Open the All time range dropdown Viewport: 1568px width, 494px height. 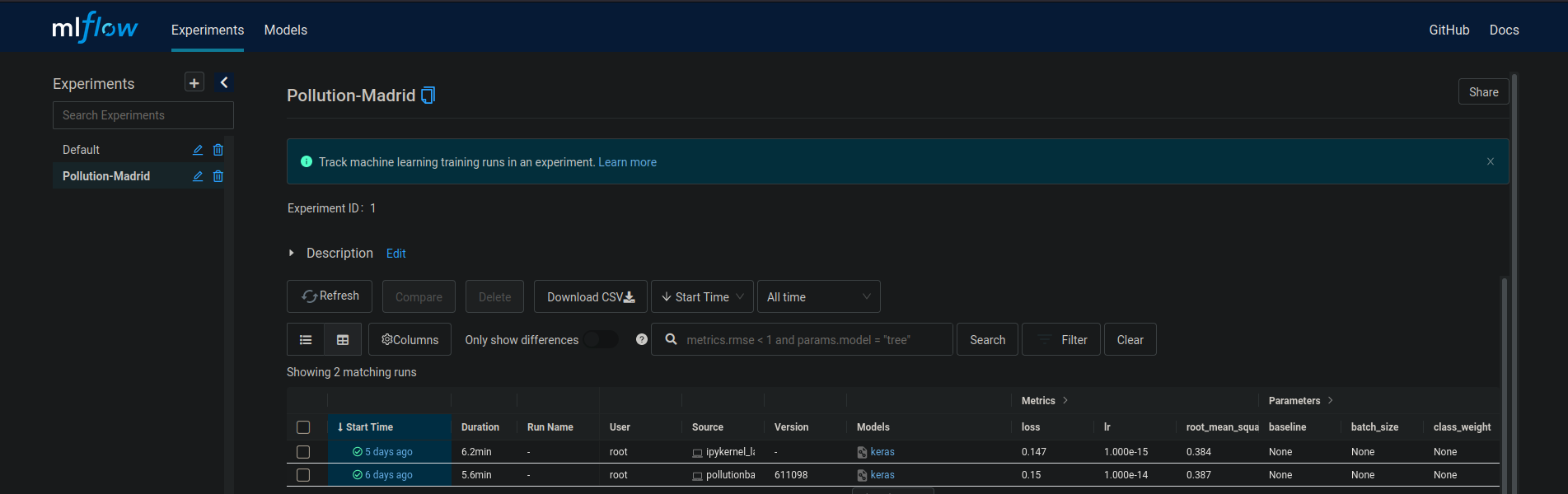(x=819, y=296)
